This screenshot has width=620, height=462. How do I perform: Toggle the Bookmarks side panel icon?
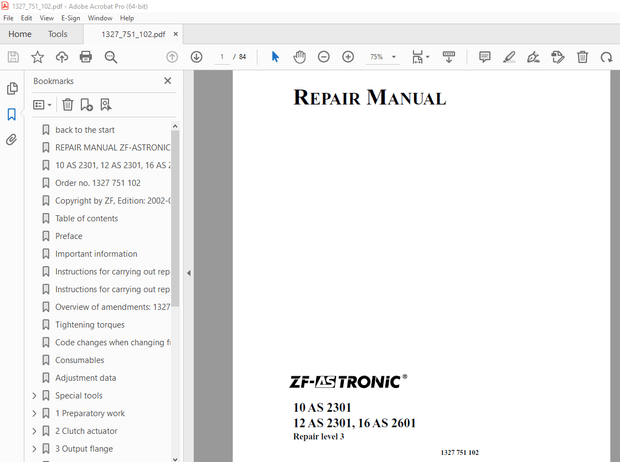[x=11, y=114]
